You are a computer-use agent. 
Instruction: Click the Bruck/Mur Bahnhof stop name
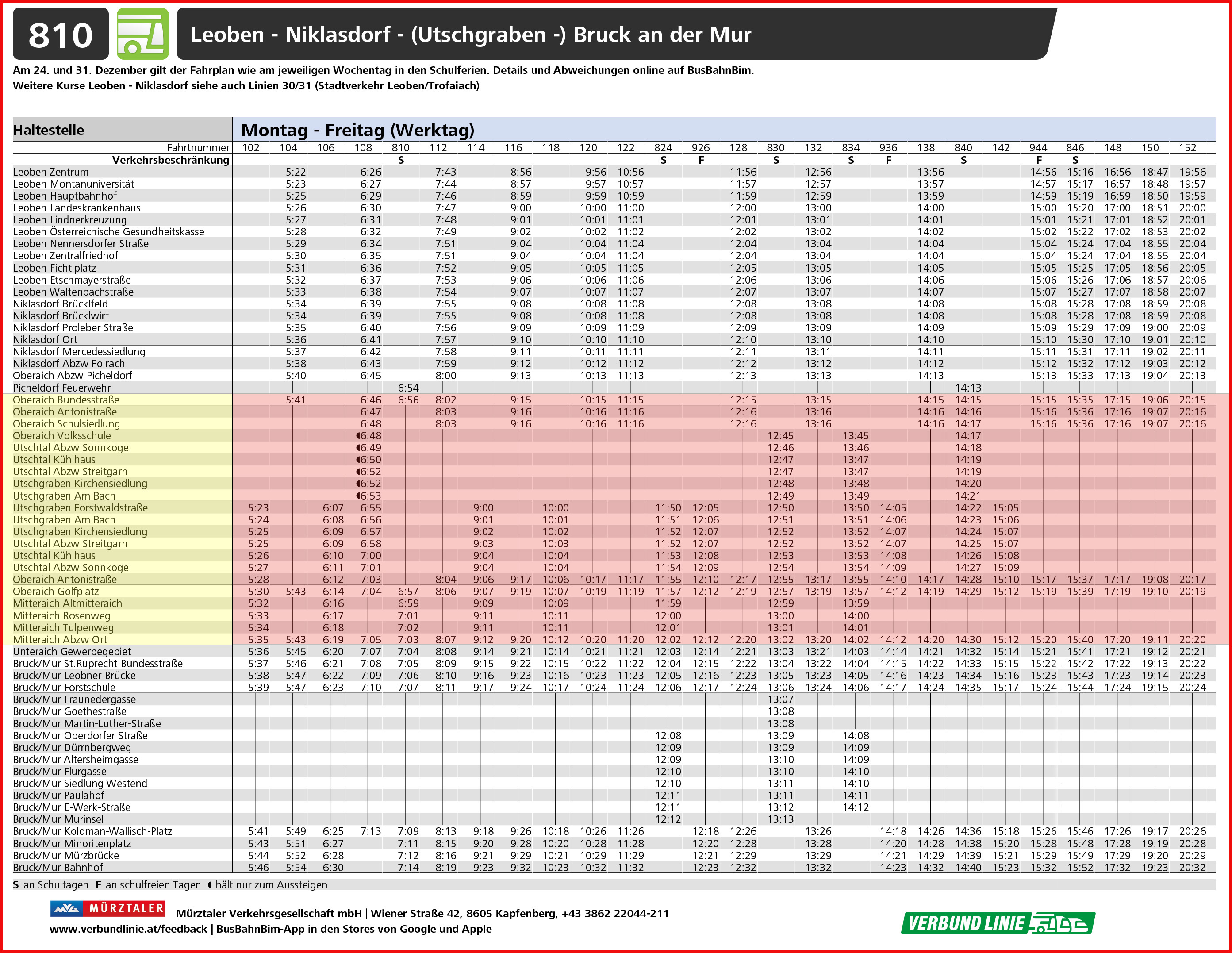58,867
